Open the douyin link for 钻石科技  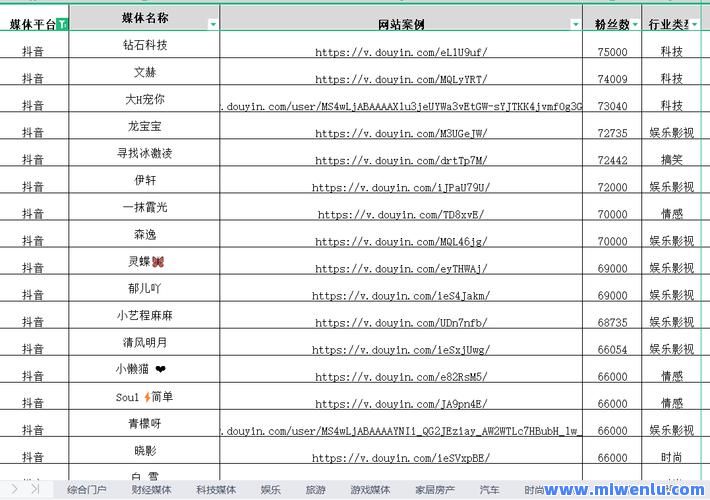(x=401, y=52)
